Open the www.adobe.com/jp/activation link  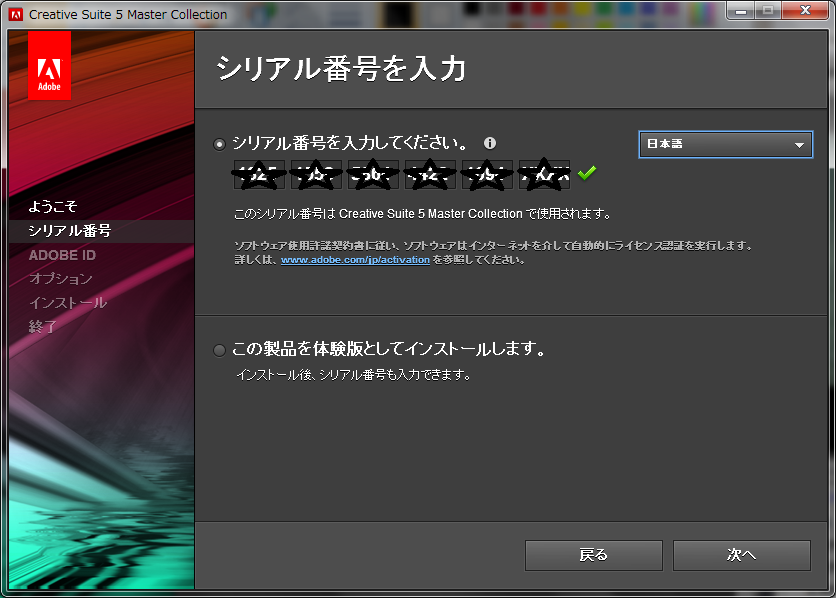[x=355, y=260]
